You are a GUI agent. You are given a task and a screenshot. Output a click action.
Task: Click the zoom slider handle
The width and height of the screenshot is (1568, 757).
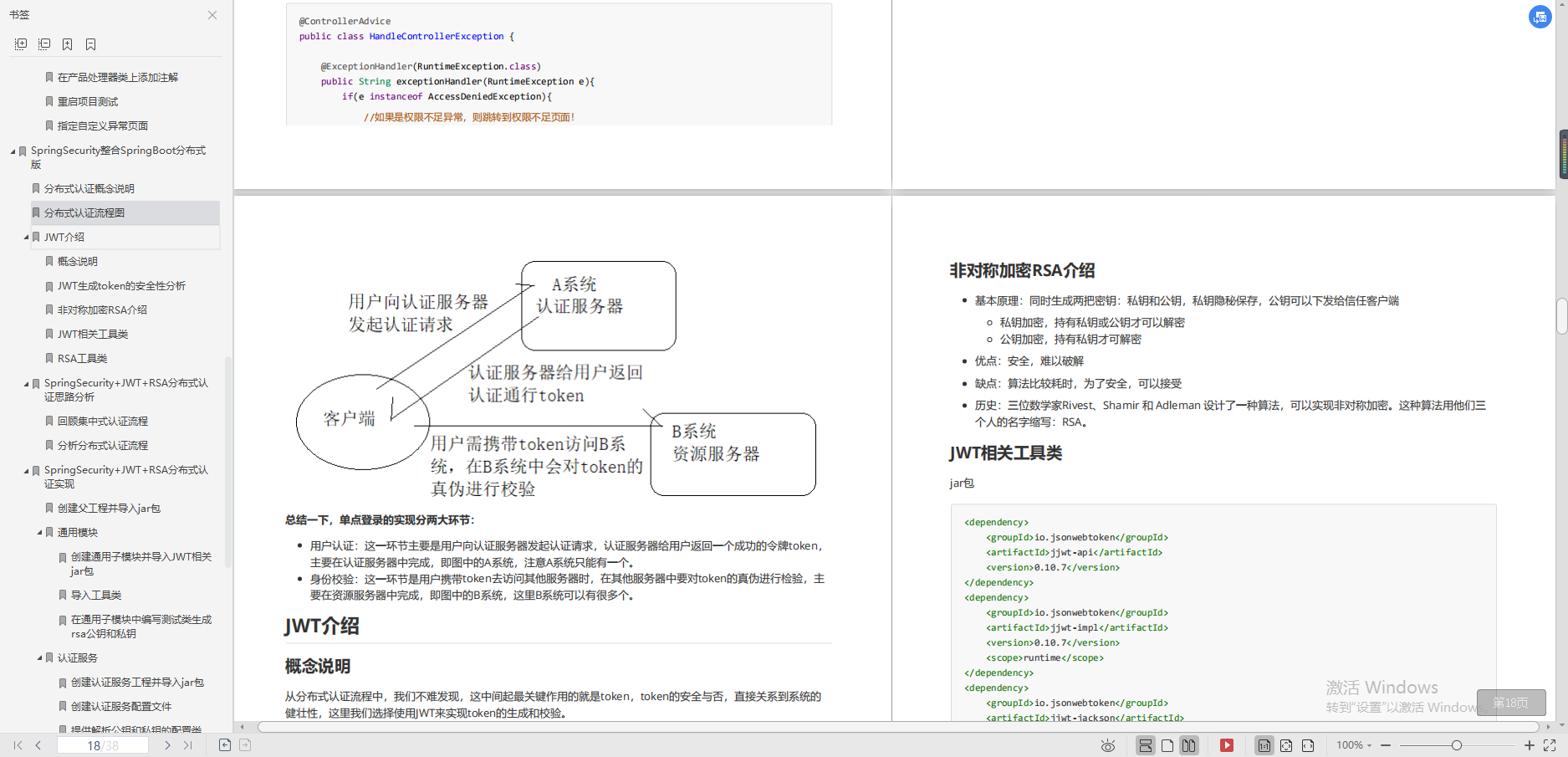[1457, 745]
